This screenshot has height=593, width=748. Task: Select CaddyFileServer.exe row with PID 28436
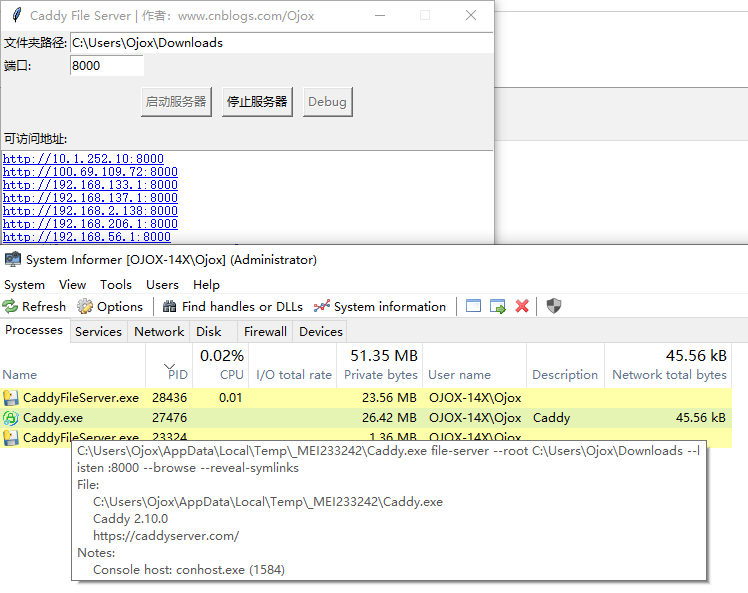pos(366,398)
